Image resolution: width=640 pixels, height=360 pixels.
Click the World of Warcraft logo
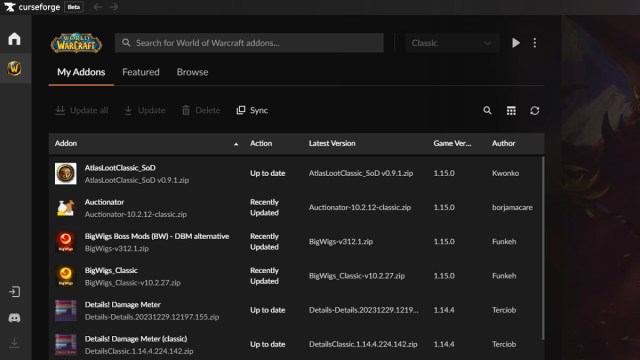pyautogui.click(x=76, y=43)
